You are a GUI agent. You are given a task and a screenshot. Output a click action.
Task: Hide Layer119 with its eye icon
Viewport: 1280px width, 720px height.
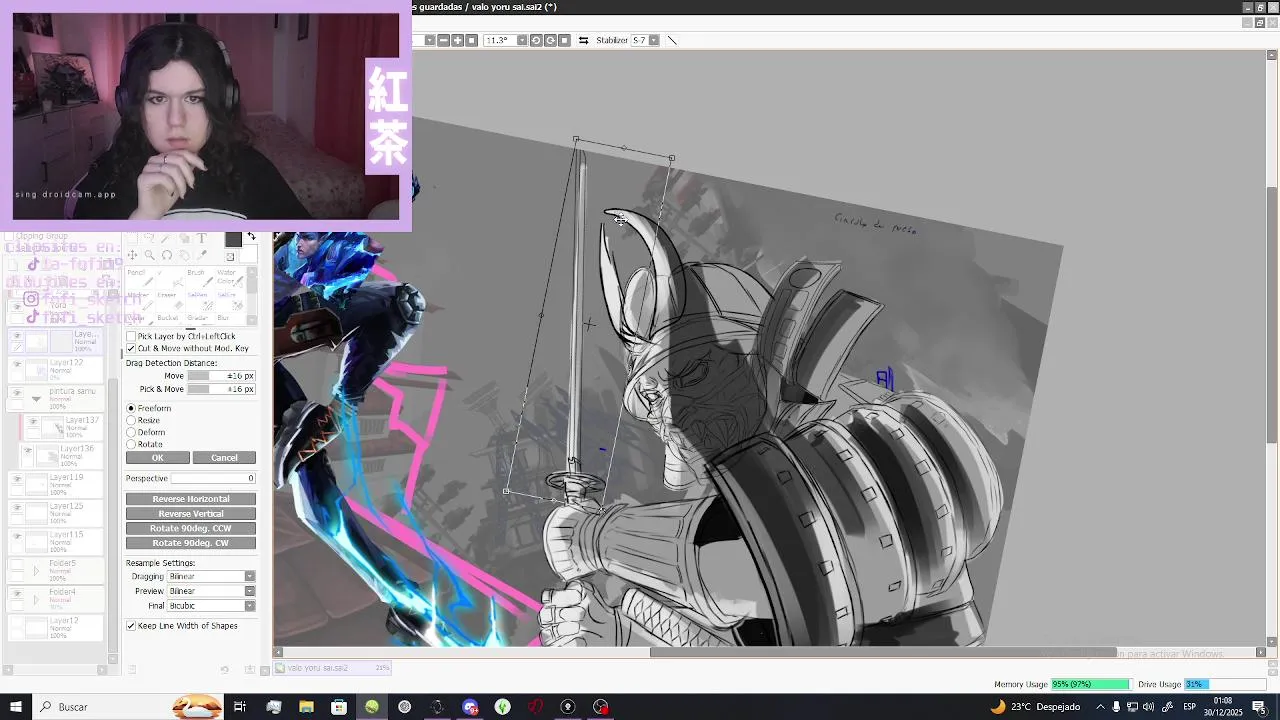pos(16,480)
